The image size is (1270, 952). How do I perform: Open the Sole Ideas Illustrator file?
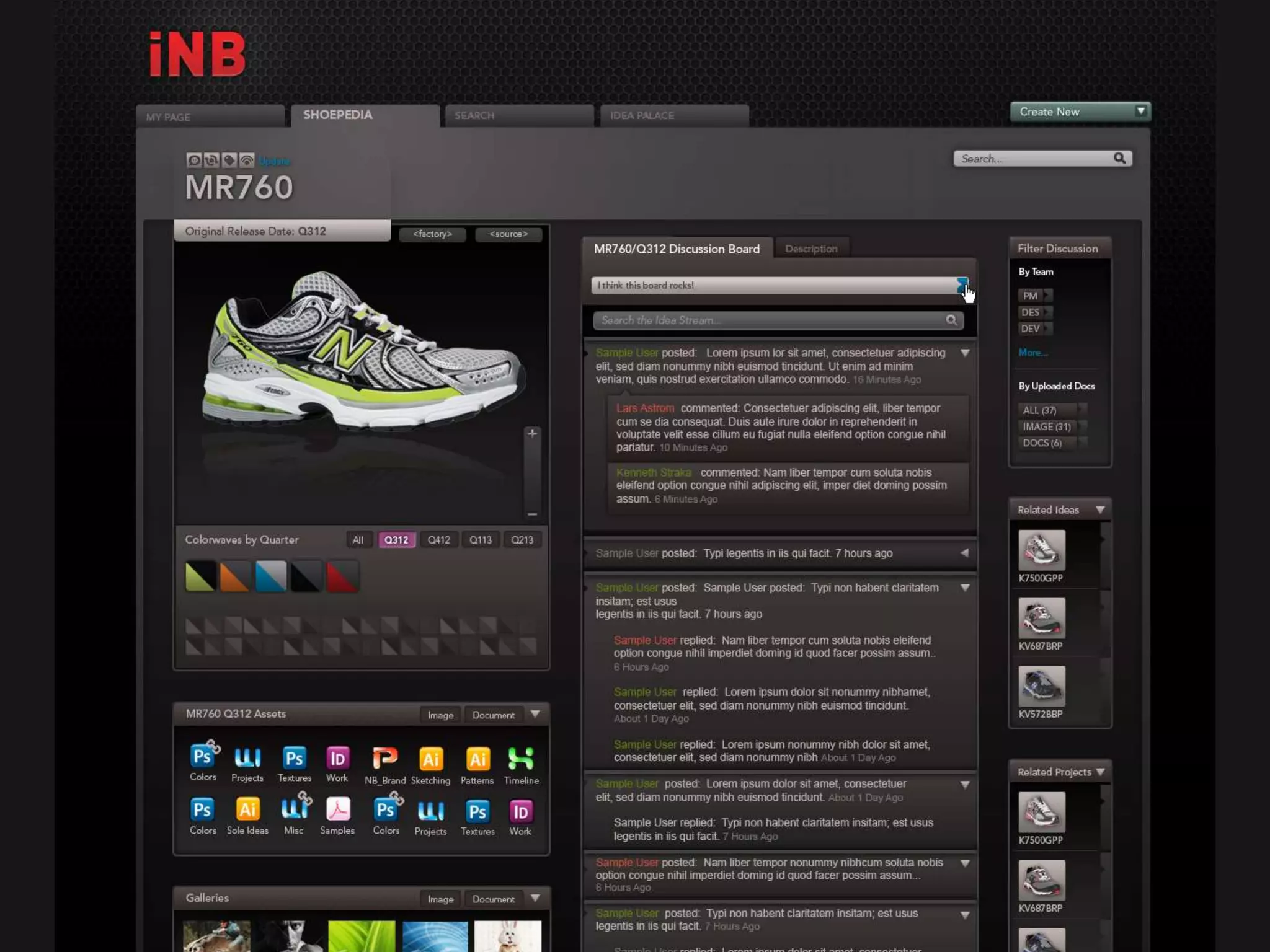pos(247,809)
